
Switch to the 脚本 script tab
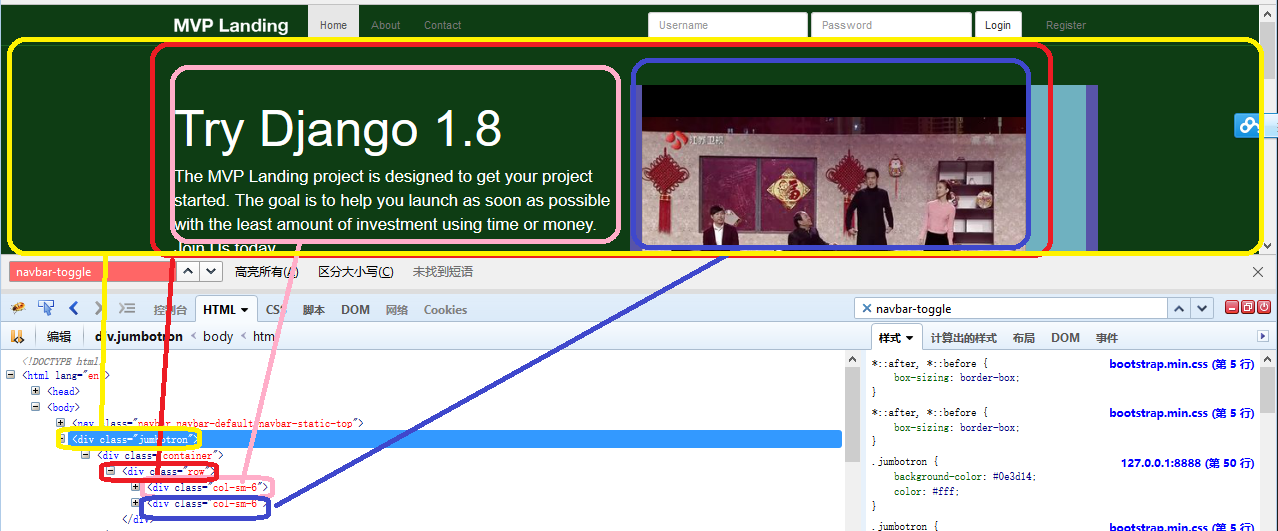(314, 310)
